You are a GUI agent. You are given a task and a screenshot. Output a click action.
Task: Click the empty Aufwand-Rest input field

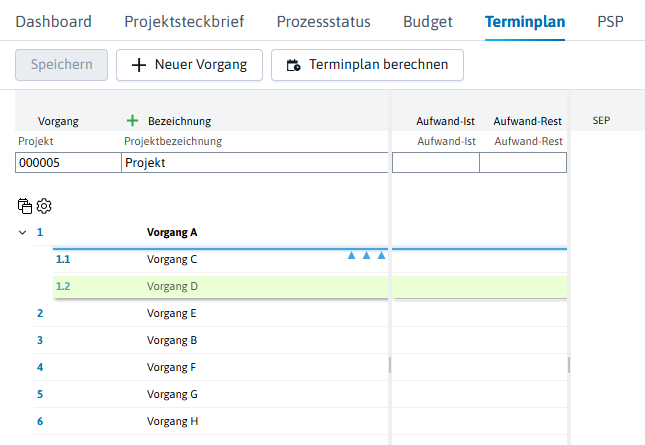tap(523, 162)
